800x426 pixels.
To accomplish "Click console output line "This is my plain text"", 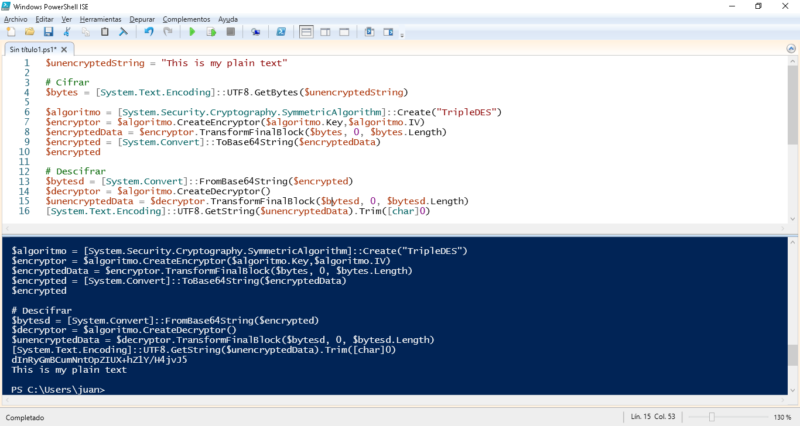I will [69, 370].
